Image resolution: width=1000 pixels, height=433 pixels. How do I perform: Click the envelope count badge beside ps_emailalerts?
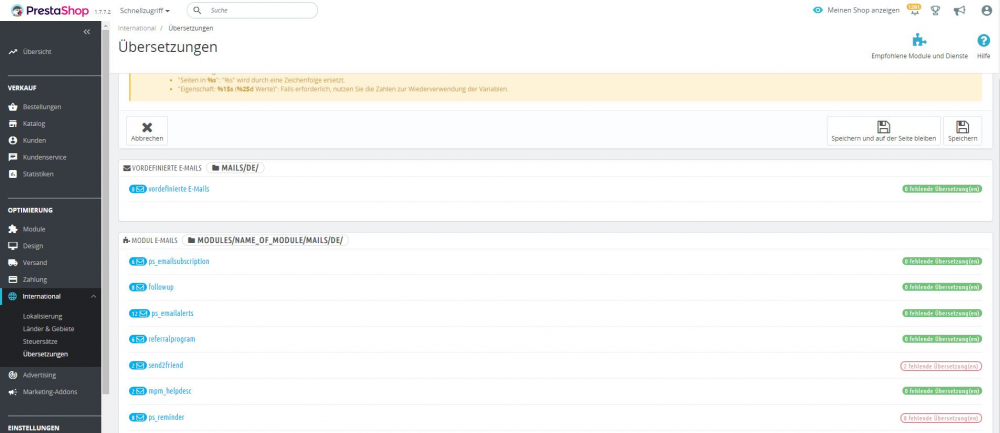point(139,313)
